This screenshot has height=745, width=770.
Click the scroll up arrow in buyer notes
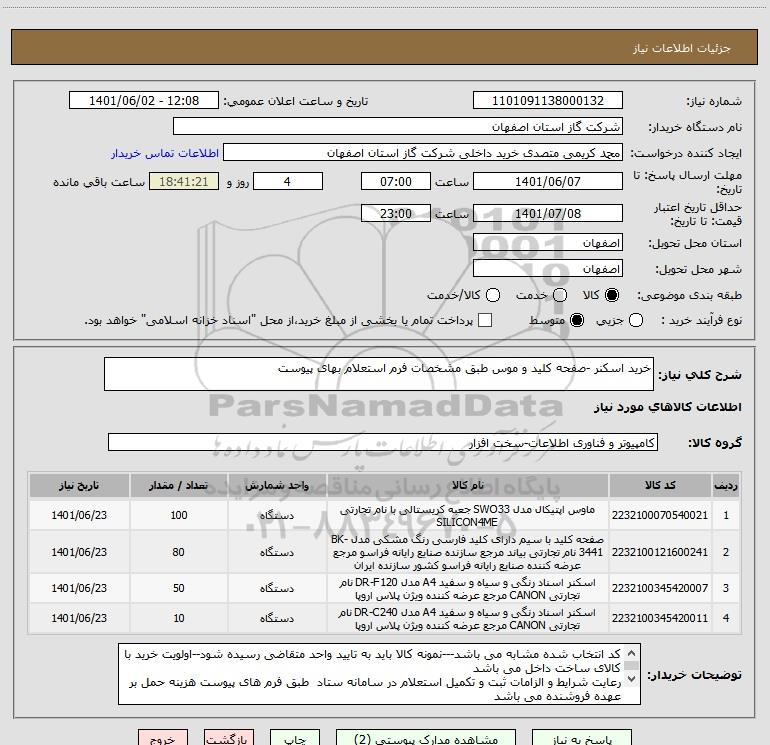pyautogui.click(x=632, y=654)
